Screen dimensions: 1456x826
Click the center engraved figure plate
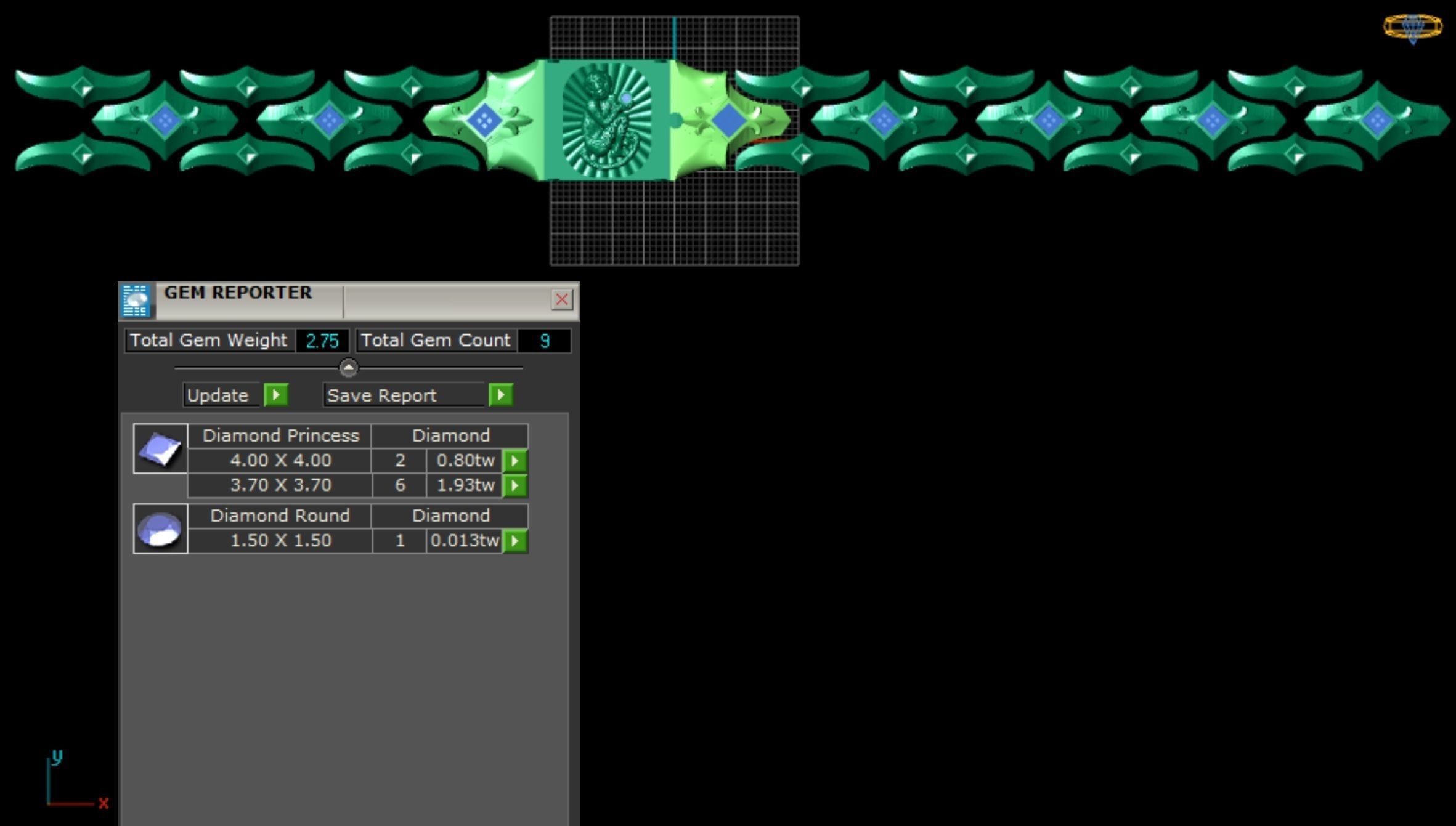(607, 119)
